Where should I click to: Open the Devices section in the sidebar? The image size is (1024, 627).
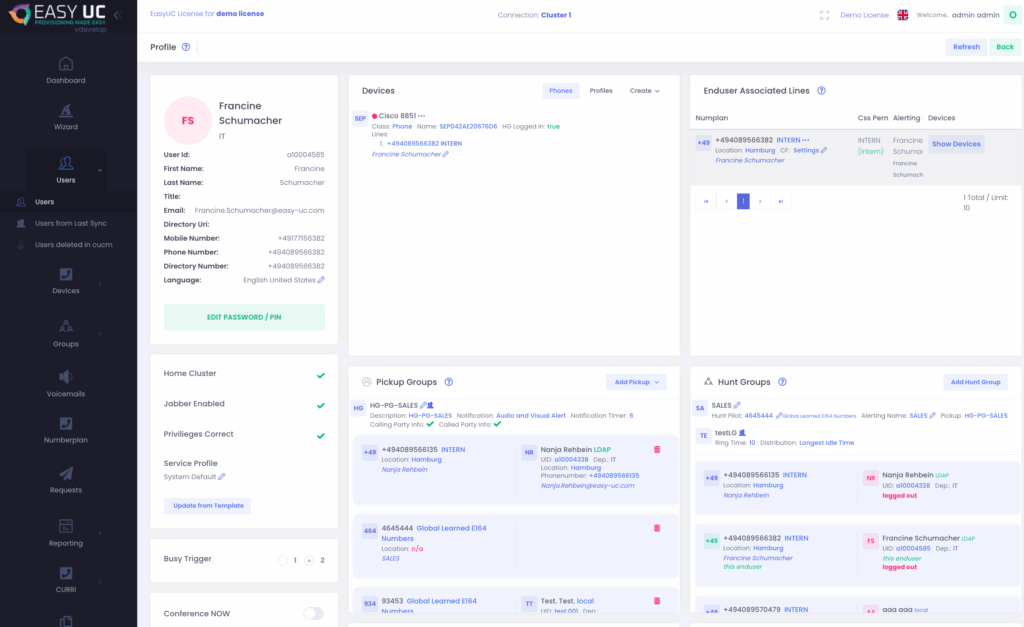coord(65,283)
